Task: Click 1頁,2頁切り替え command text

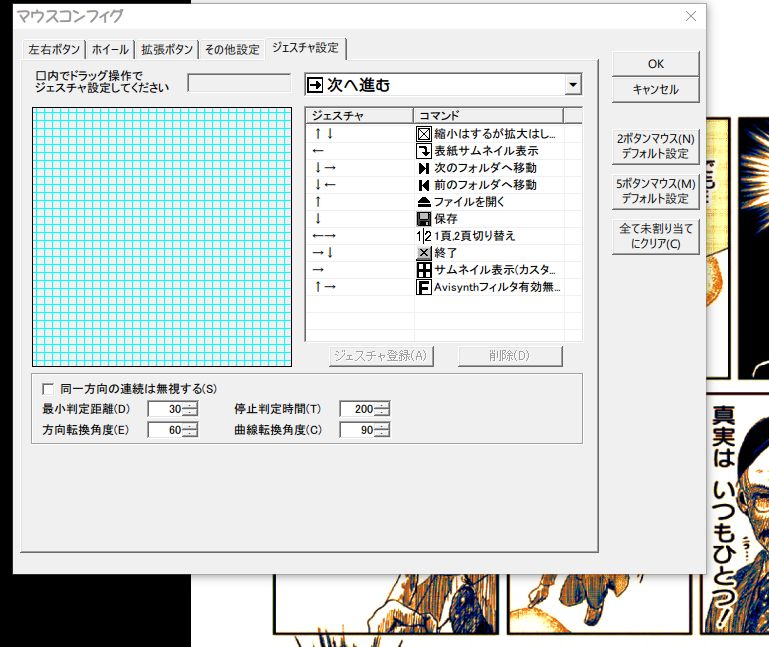Action: (x=474, y=236)
